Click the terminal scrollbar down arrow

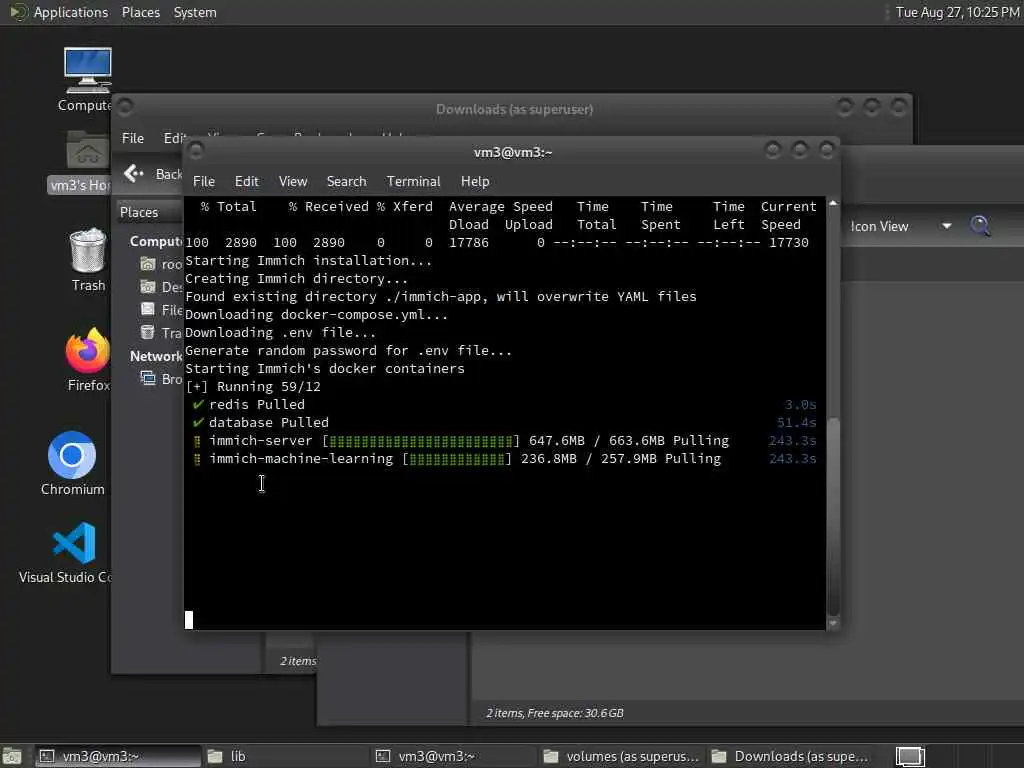pos(833,623)
